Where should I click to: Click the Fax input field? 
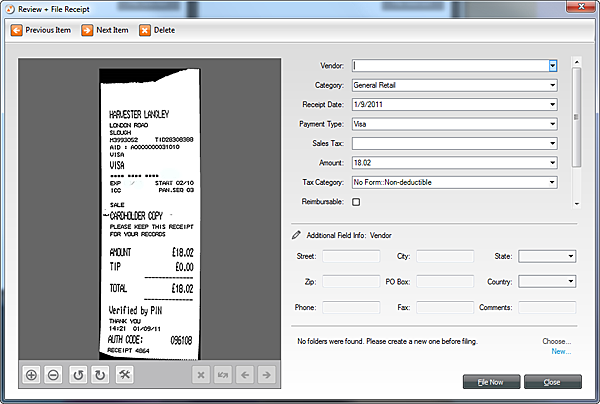tap(445, 307)
